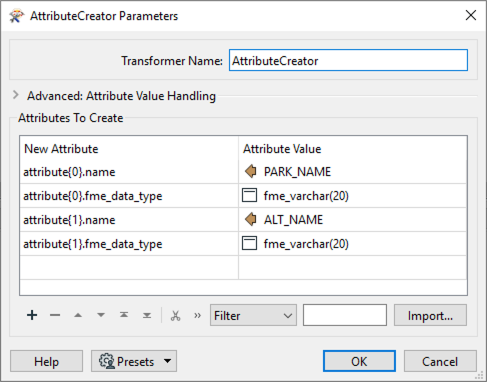This screenshot has width=487, height=382.
Task: Move row to top icon
Action: (x=124, y=315)
